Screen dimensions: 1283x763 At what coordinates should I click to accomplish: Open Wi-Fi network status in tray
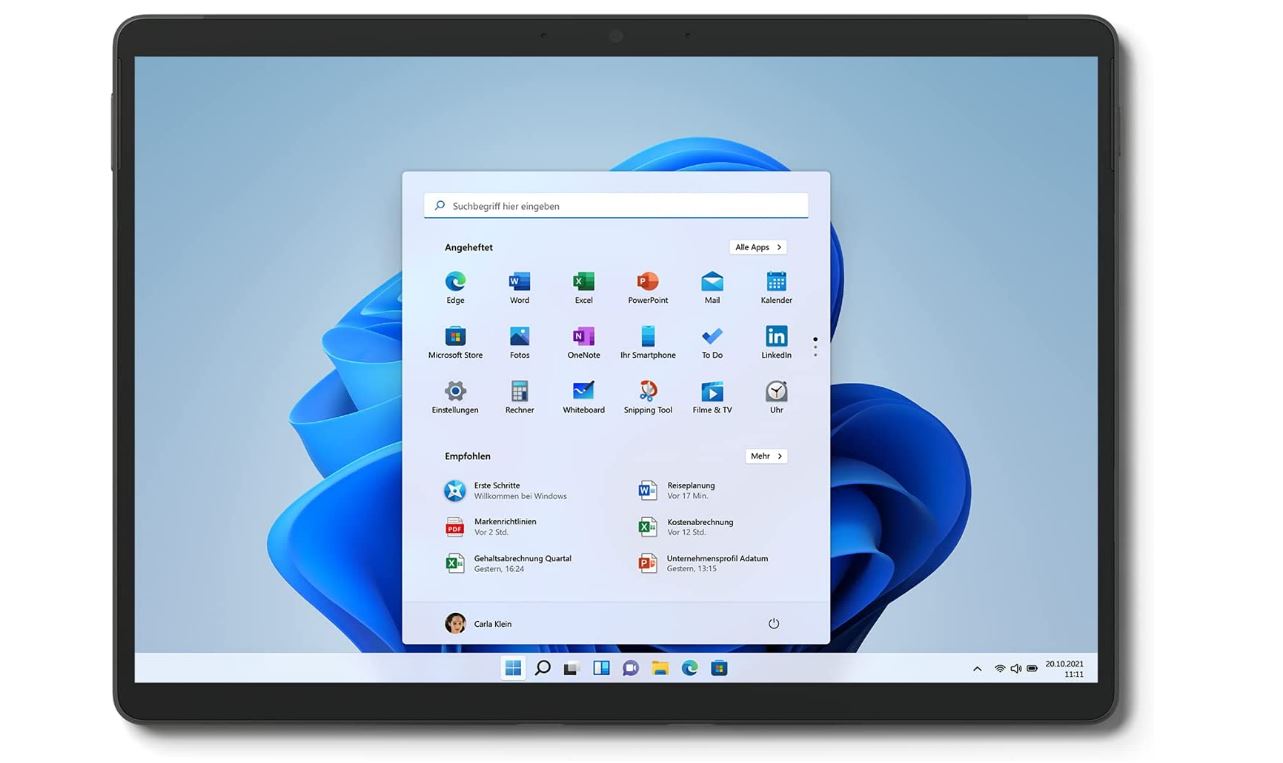(x=1000, y=669)
